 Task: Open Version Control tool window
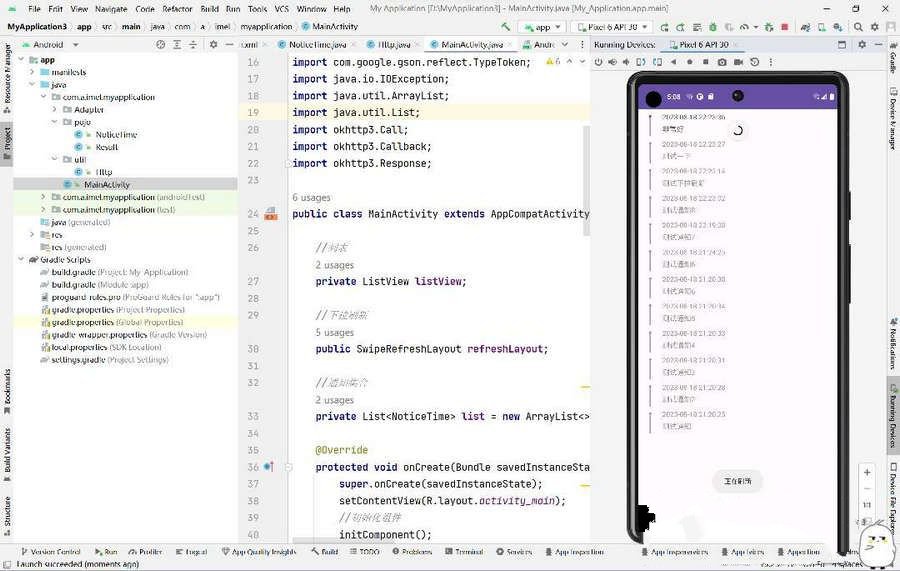pos(51,551)
